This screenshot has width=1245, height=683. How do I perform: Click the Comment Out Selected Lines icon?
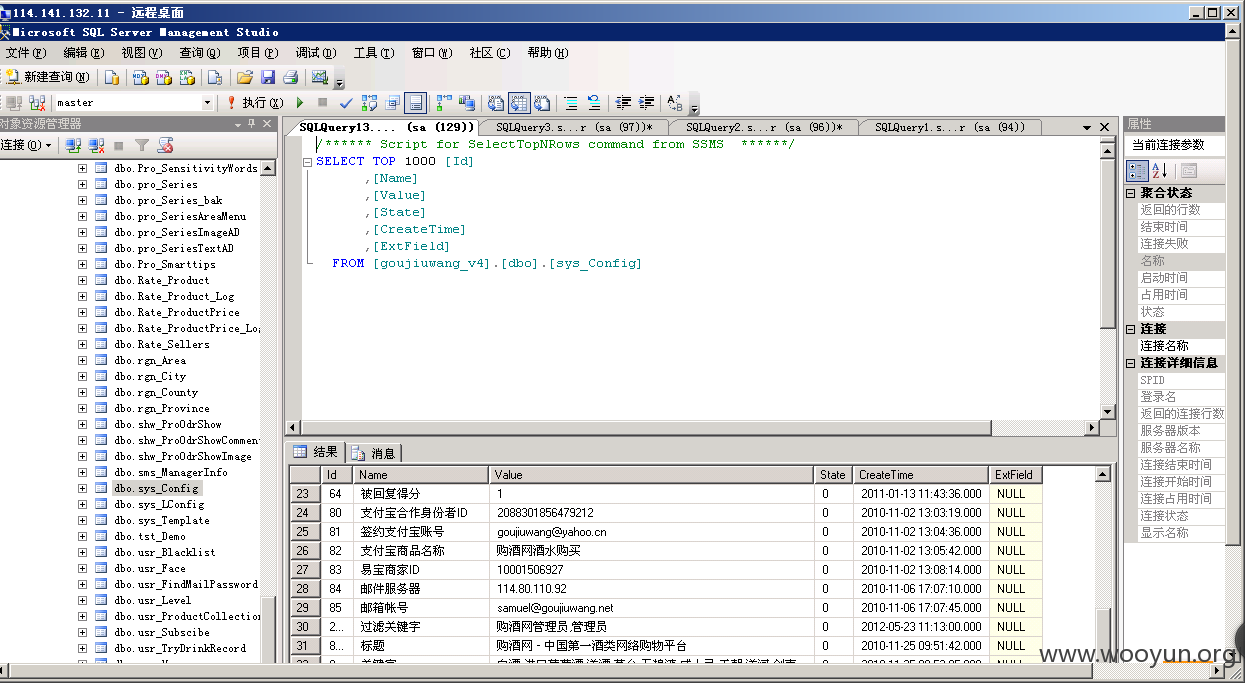coord(571,102)
